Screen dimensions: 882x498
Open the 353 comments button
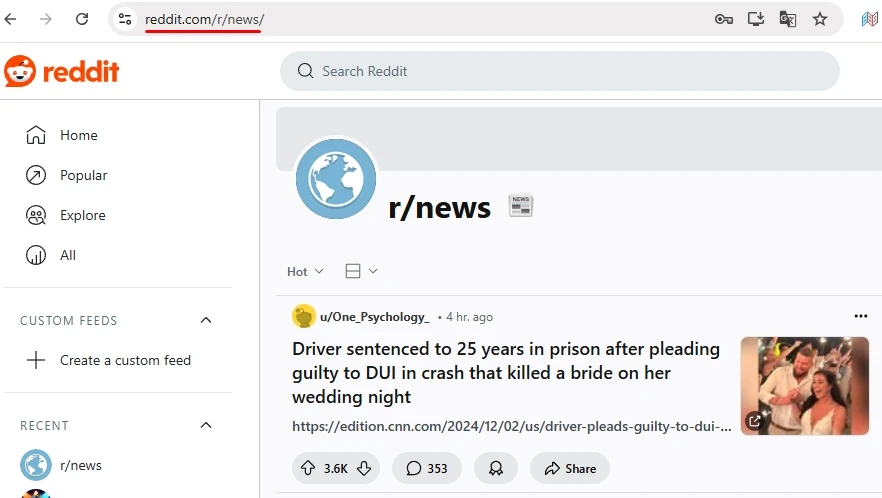[x=426, y=468]
